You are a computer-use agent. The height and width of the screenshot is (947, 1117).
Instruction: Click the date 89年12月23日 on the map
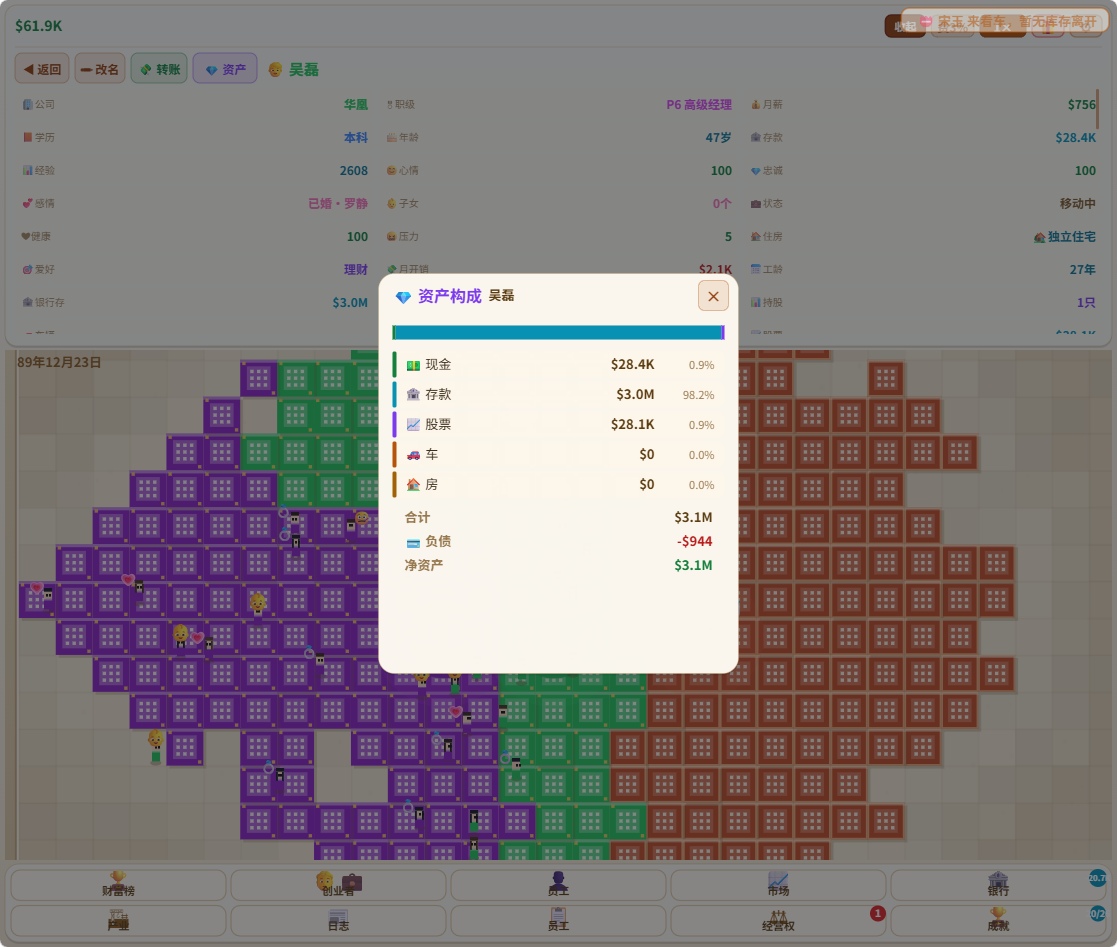pos(59,362)
